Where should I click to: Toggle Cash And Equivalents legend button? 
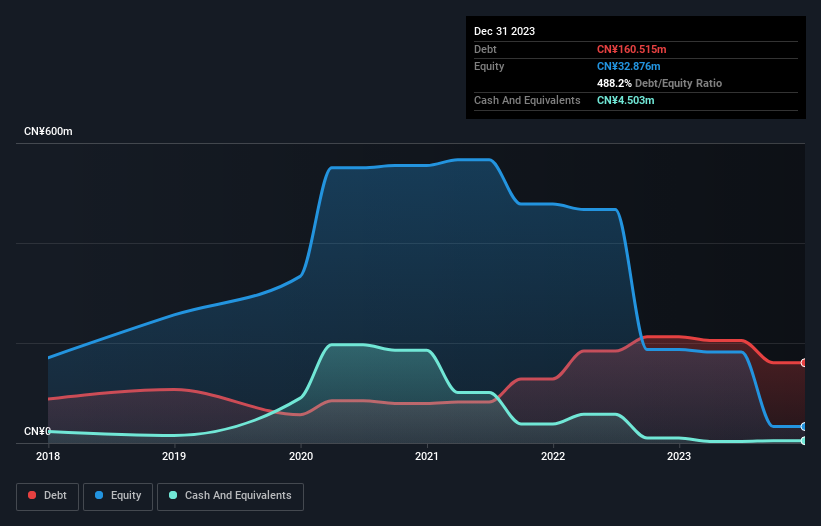tap(230, 496)
